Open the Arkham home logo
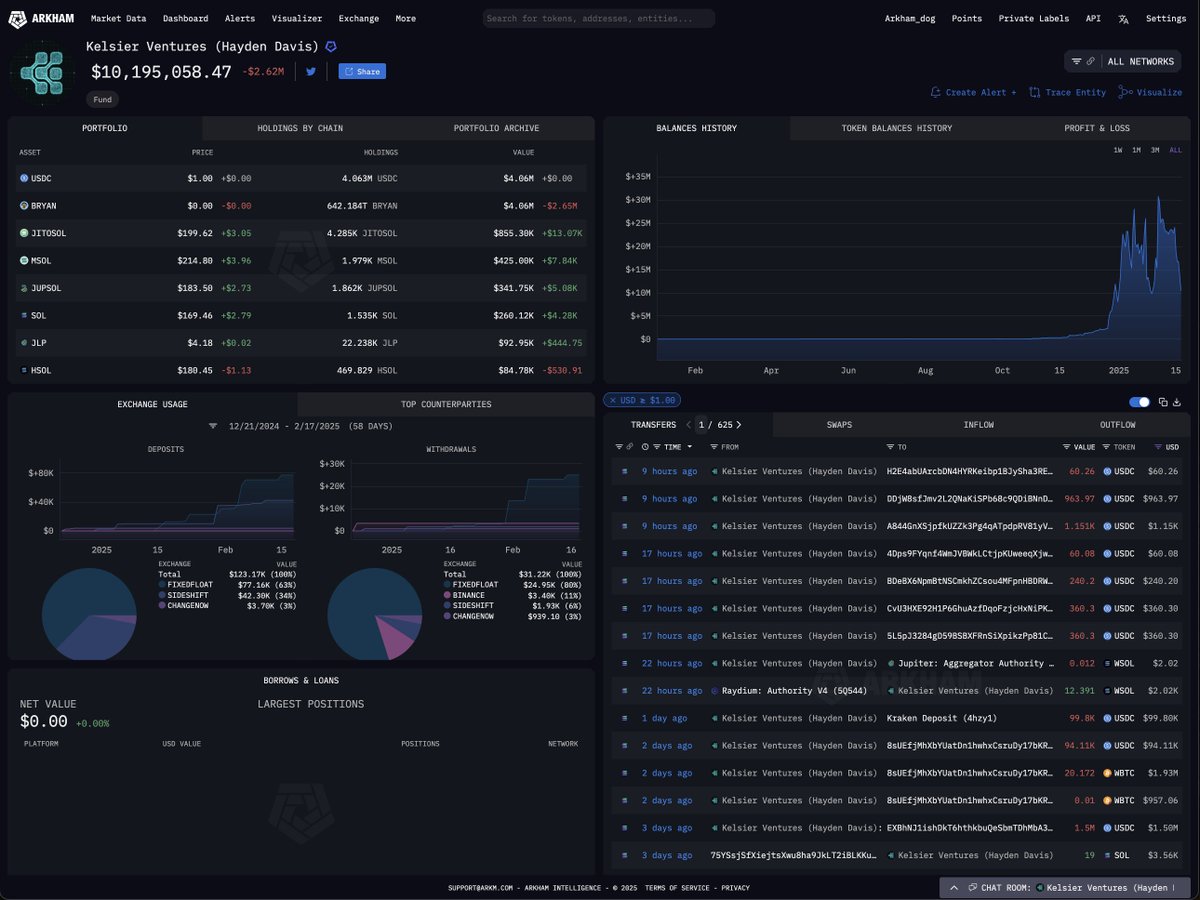This screenshot has height=900, width=1200. [41, 18]
